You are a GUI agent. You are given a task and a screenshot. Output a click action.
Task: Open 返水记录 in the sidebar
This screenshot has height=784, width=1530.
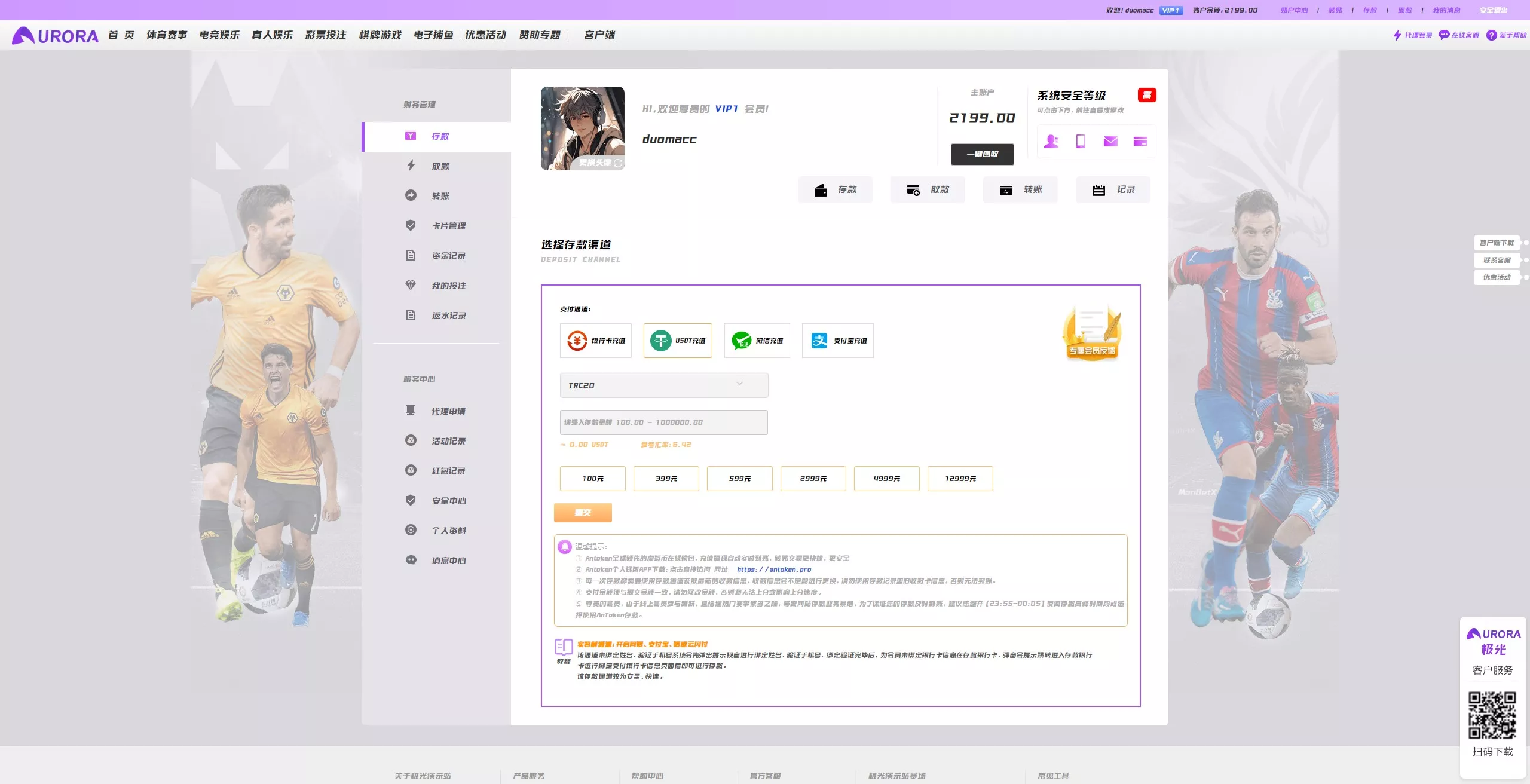436,316
